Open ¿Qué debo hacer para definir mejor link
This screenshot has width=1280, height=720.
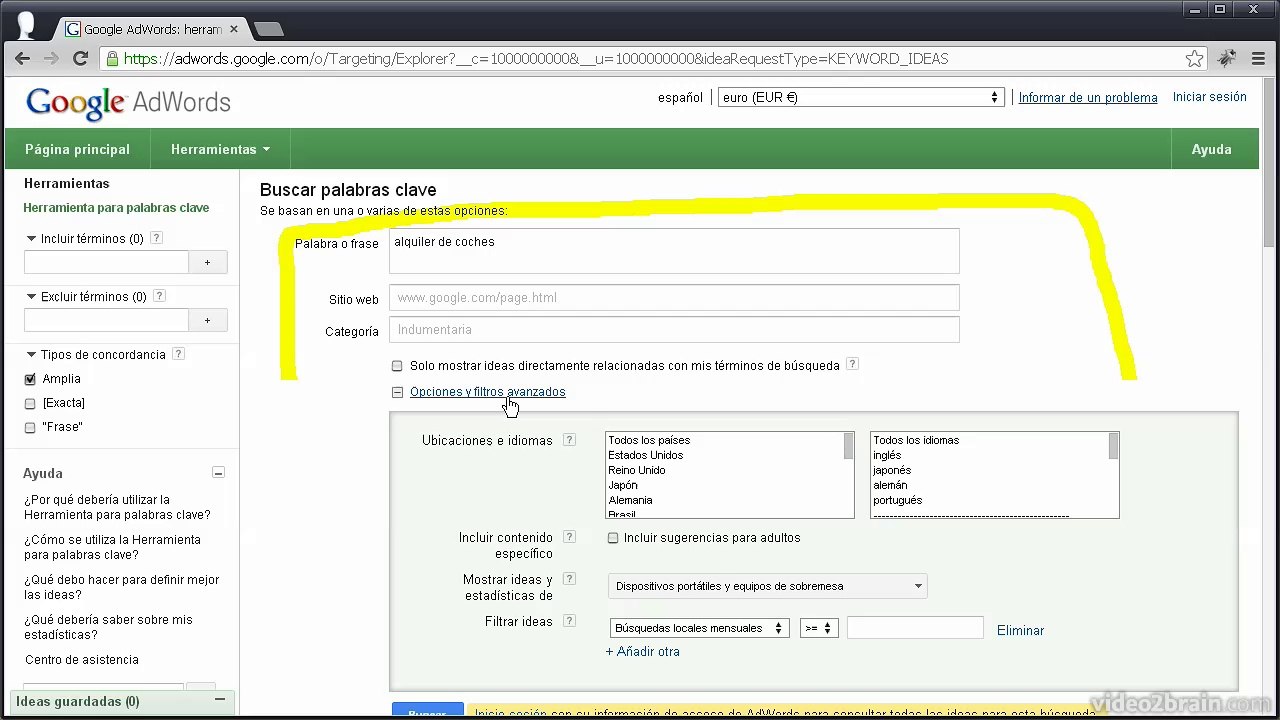click(122, 587)
